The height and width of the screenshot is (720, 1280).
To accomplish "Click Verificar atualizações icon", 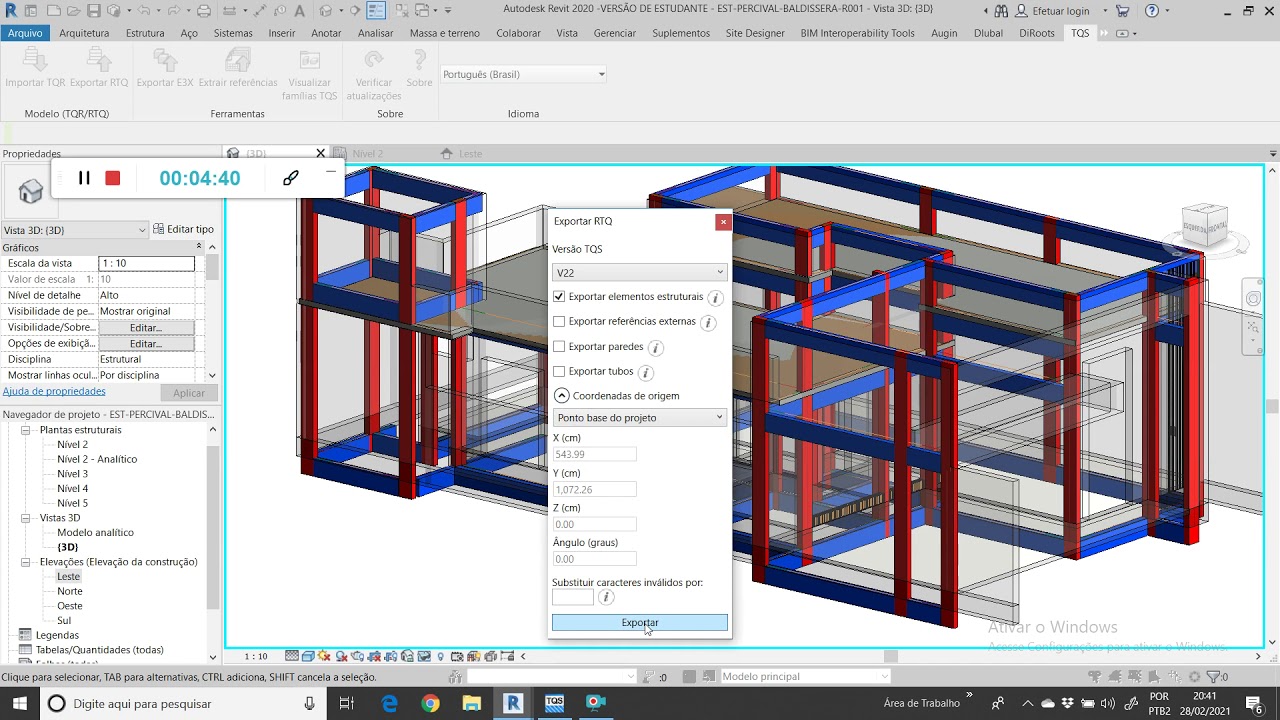I will pos(374,61).
